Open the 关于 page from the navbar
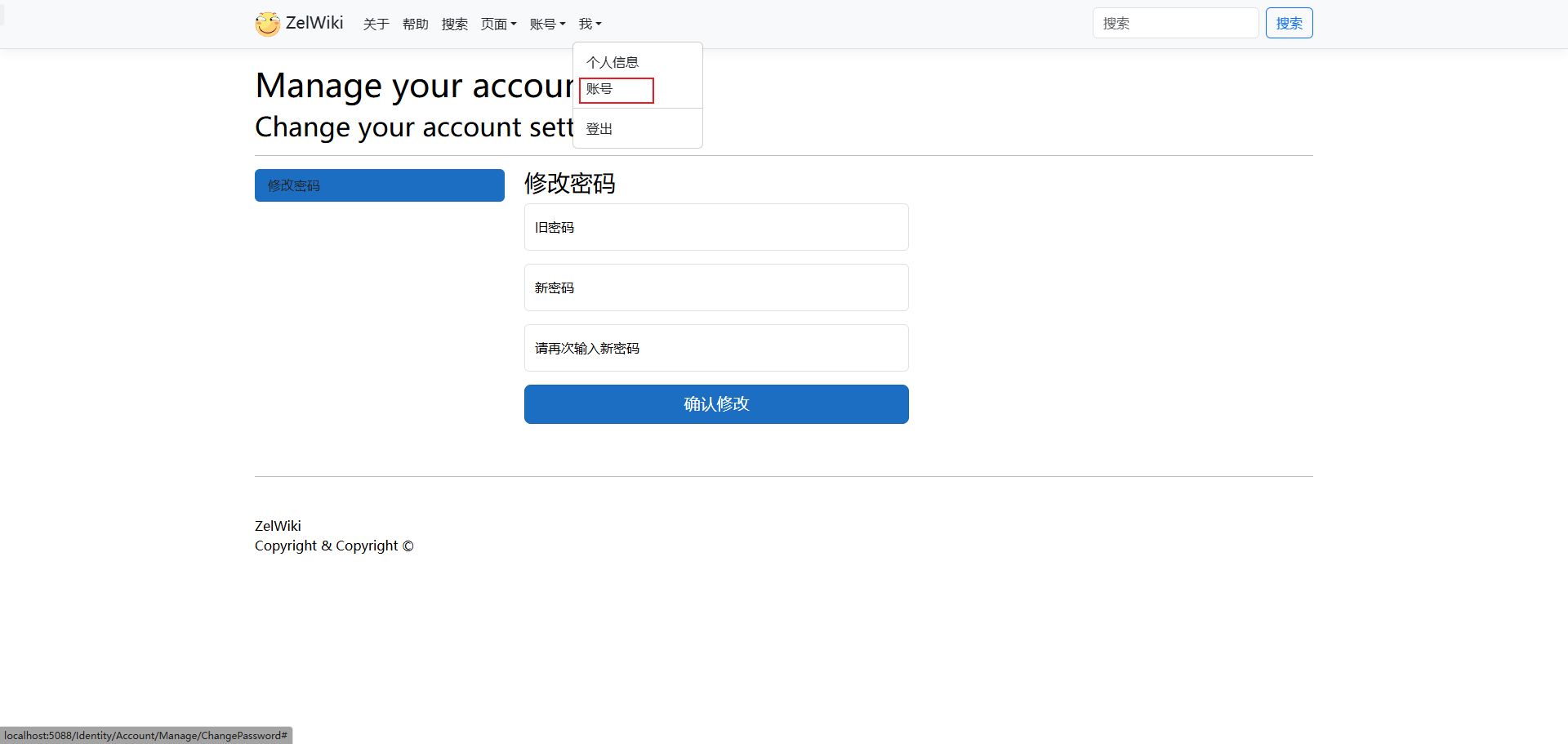Image resolution: width=1568 pixels, height=744 pixels. point(376,25)
